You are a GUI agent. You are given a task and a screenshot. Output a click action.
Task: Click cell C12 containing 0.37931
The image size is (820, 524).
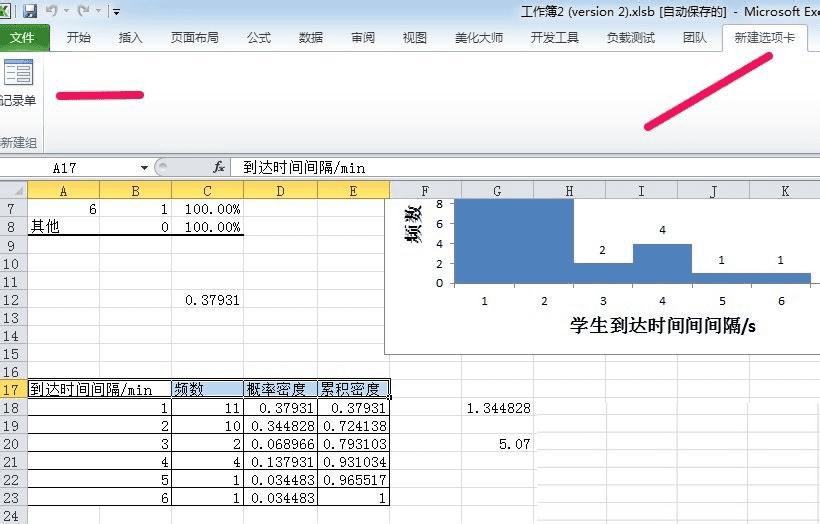pos(208,300)
